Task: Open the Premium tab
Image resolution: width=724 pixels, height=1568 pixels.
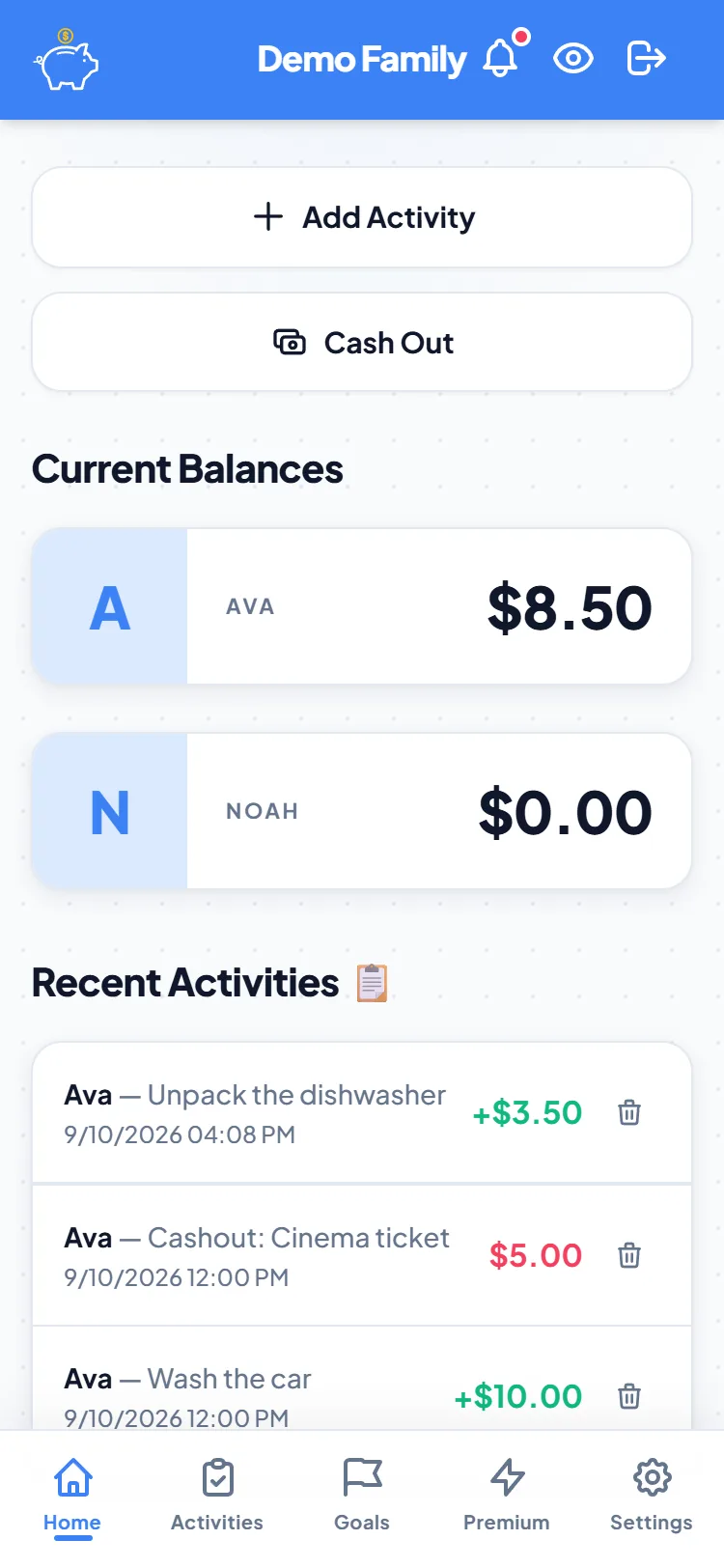Action: coord(507,1495)
